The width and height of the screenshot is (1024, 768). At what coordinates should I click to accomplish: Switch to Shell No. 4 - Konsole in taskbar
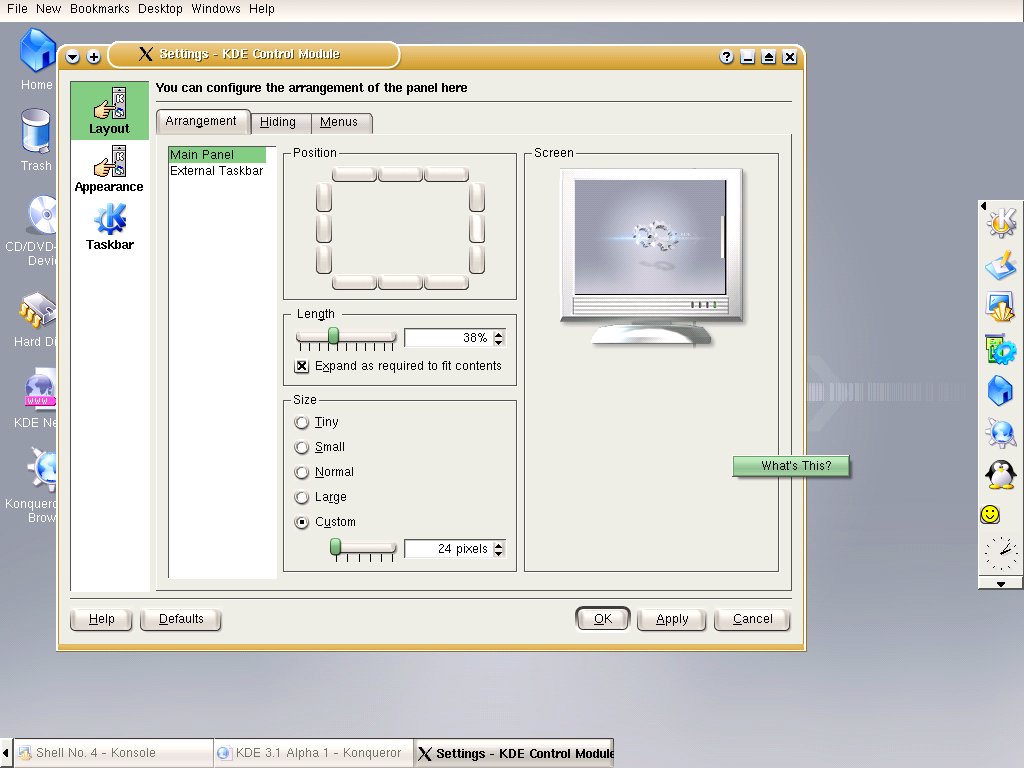click(113, 753)
